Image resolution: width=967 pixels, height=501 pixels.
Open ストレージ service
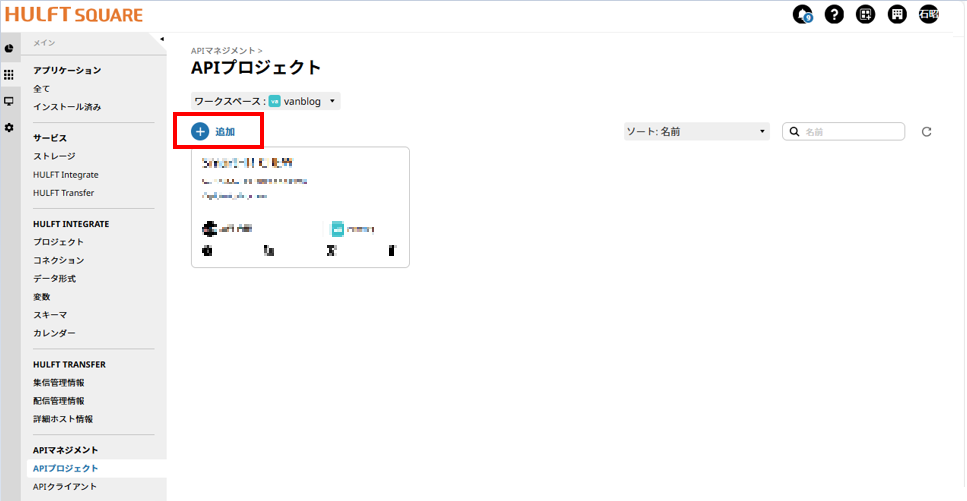click(54, 156)
